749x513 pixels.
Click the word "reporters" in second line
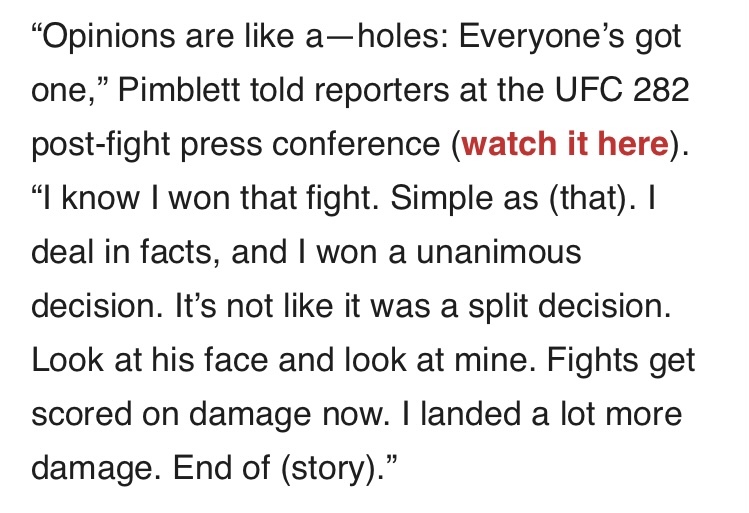[382, 92]
